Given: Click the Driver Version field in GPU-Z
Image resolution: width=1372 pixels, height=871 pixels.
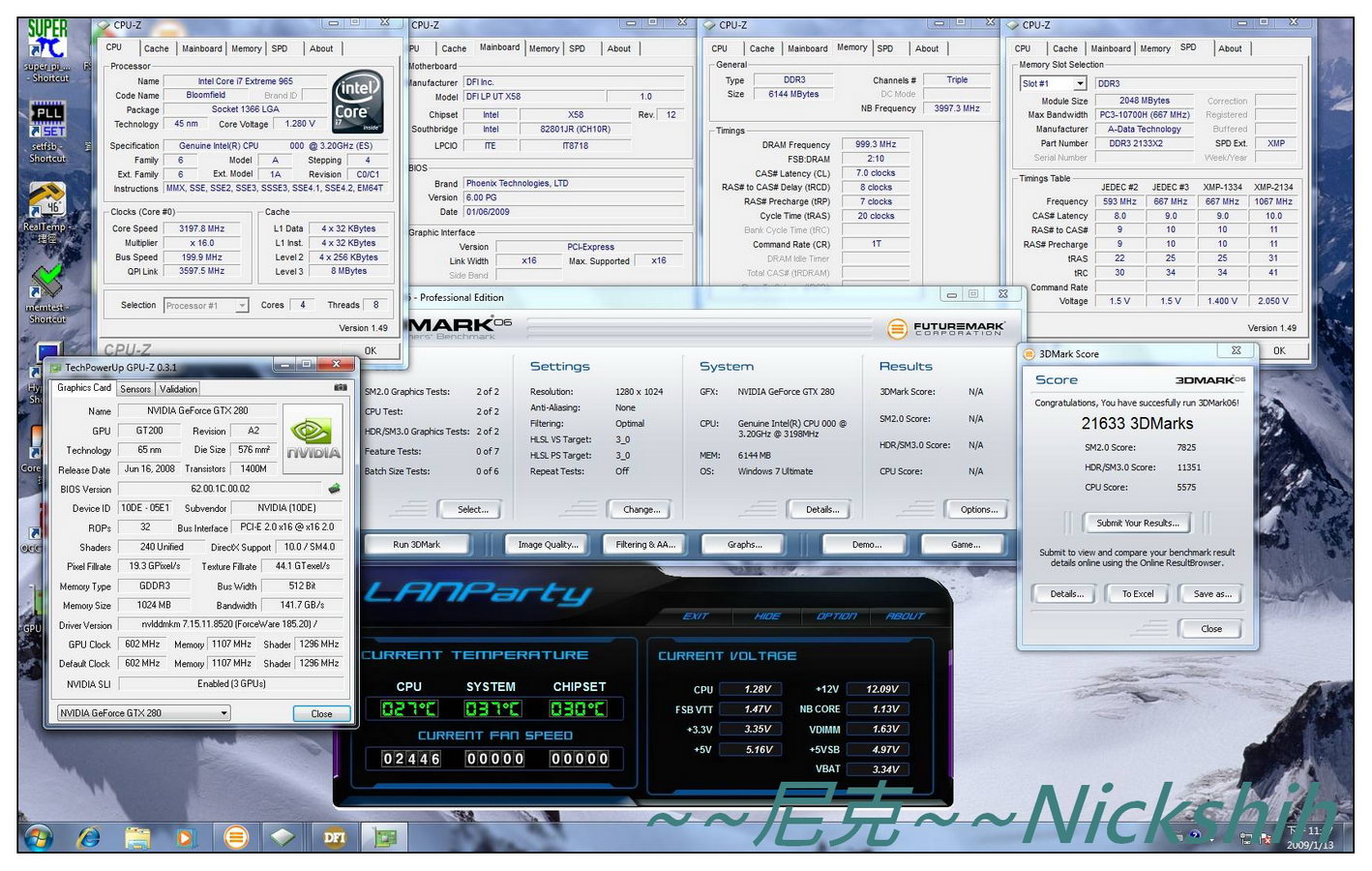Looking at the screenshot, I should [231, 625].
